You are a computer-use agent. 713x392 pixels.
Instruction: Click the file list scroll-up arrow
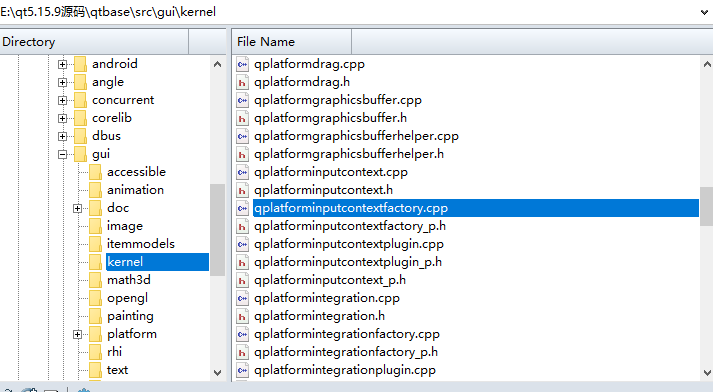[707, 64]
